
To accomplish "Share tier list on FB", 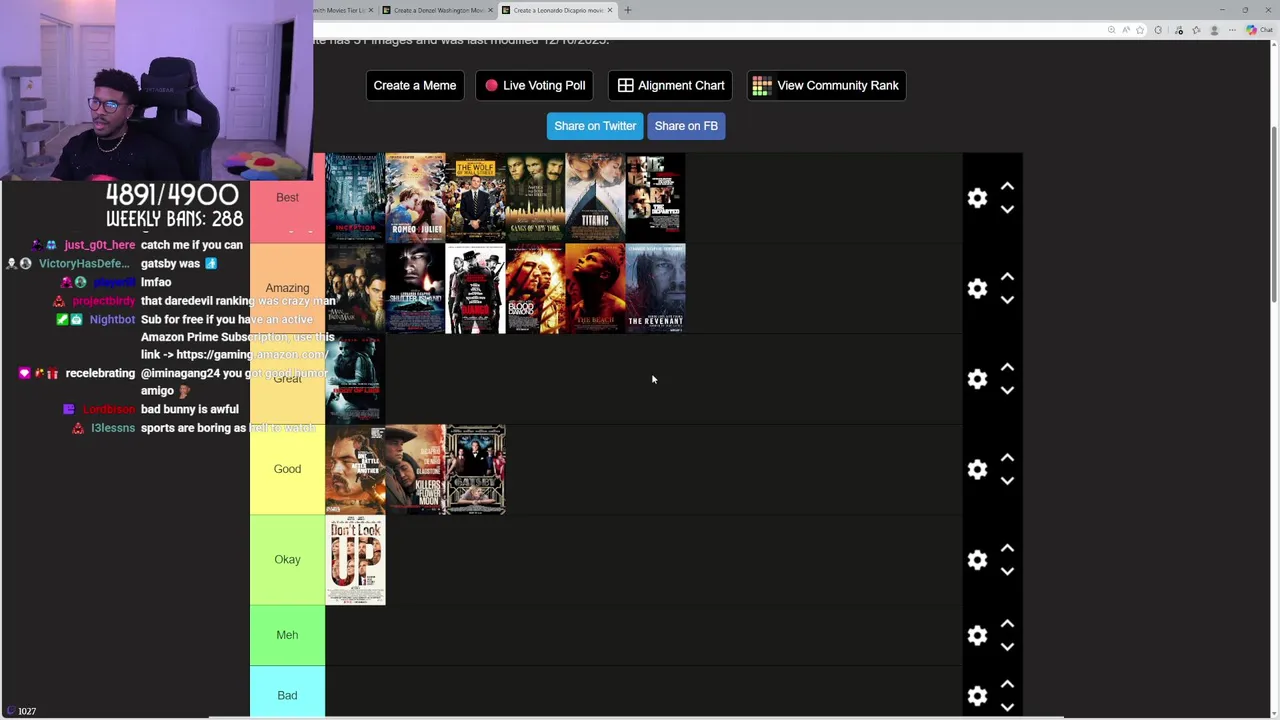I will coord(686,126).
